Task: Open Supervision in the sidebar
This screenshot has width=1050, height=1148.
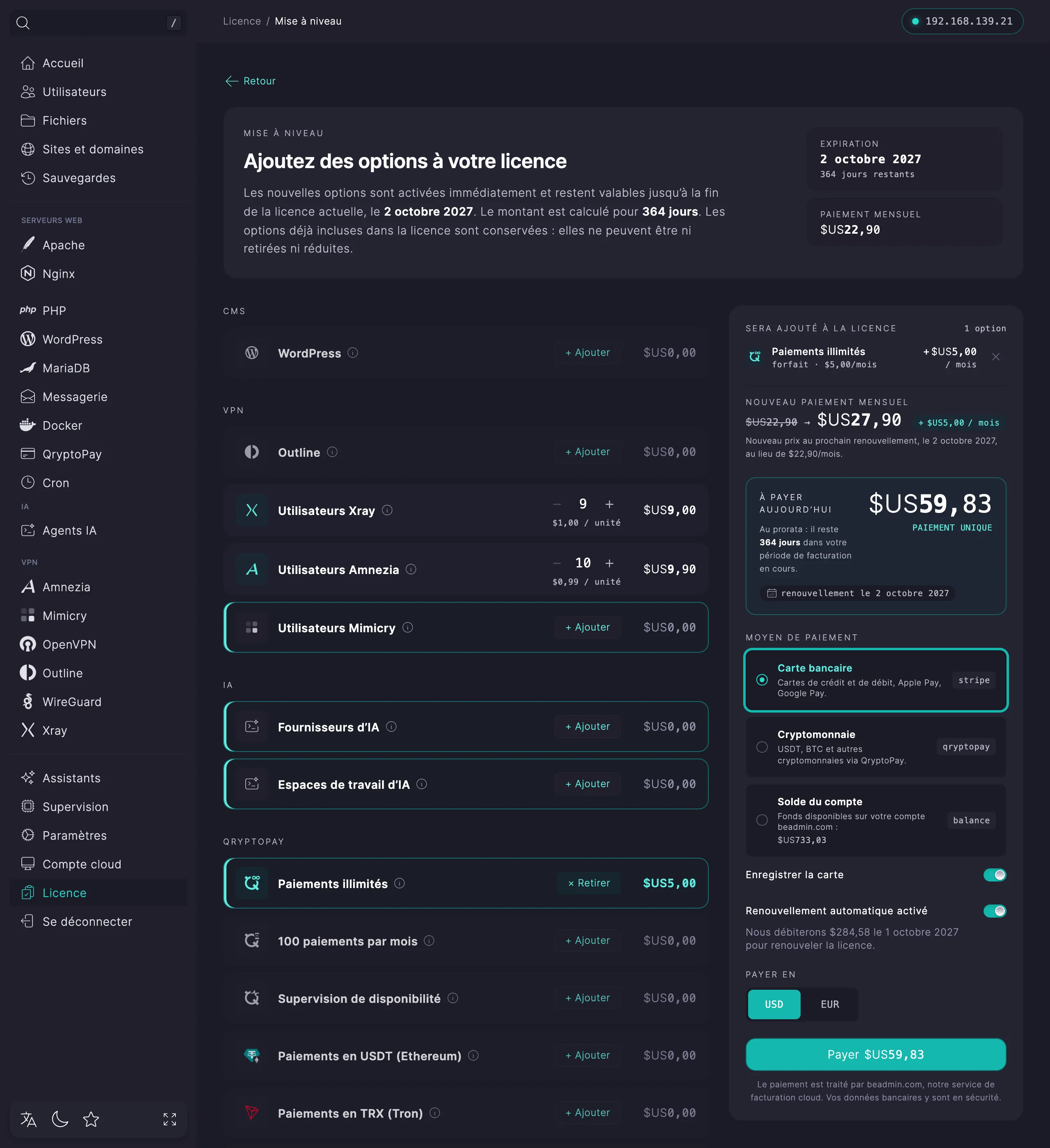Action: 98,806
